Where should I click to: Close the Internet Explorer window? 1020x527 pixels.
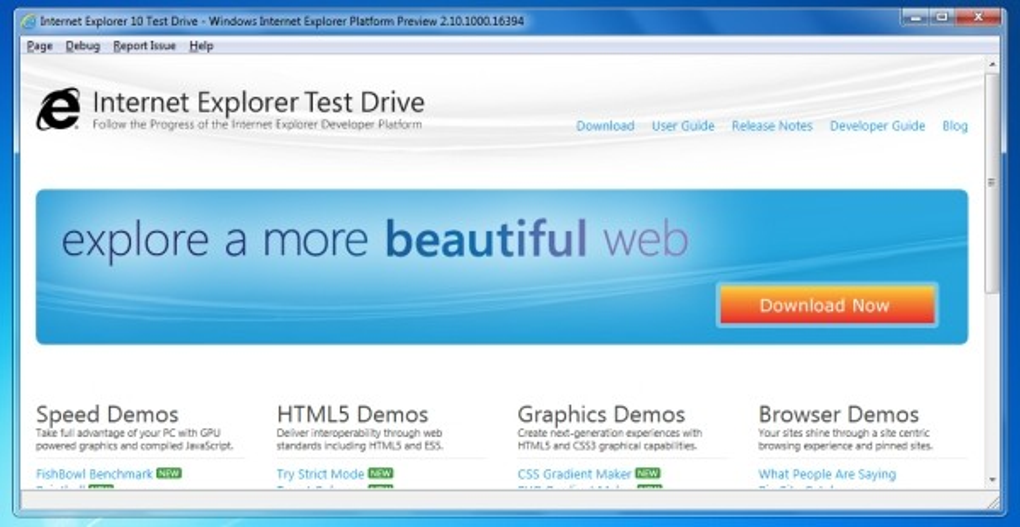(x=978, y=18)
